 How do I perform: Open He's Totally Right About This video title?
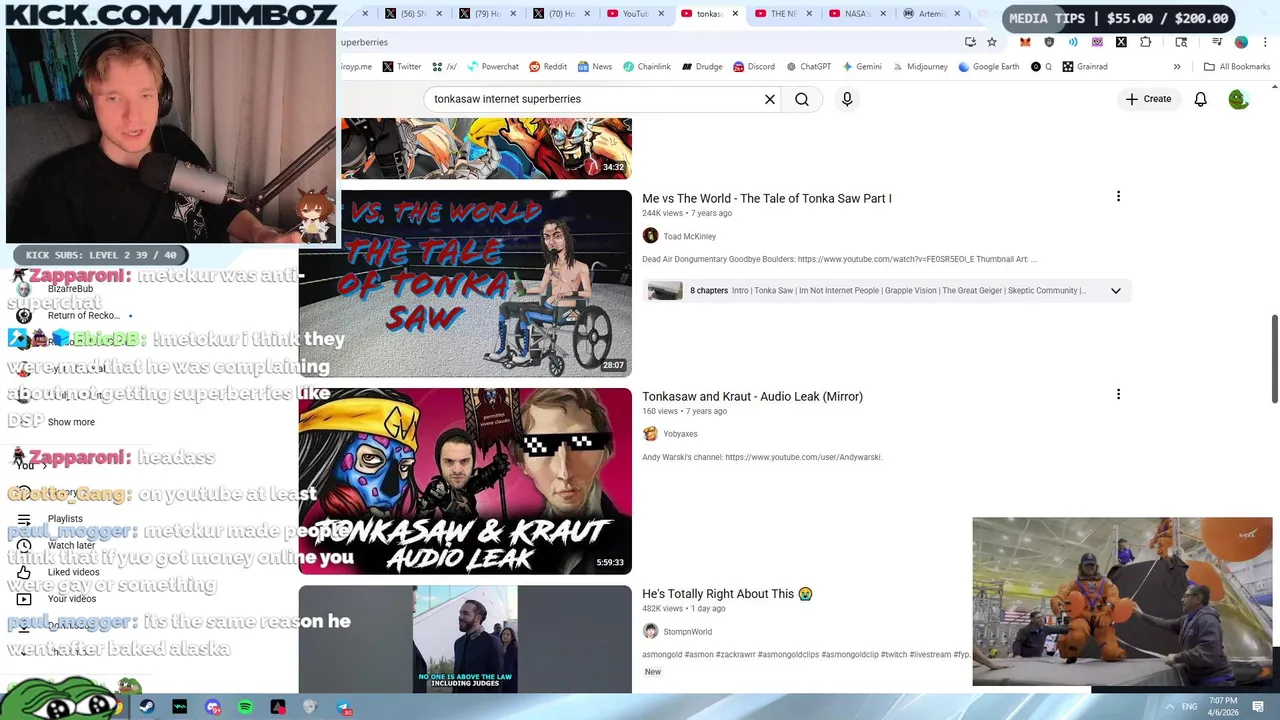(727, 594)
